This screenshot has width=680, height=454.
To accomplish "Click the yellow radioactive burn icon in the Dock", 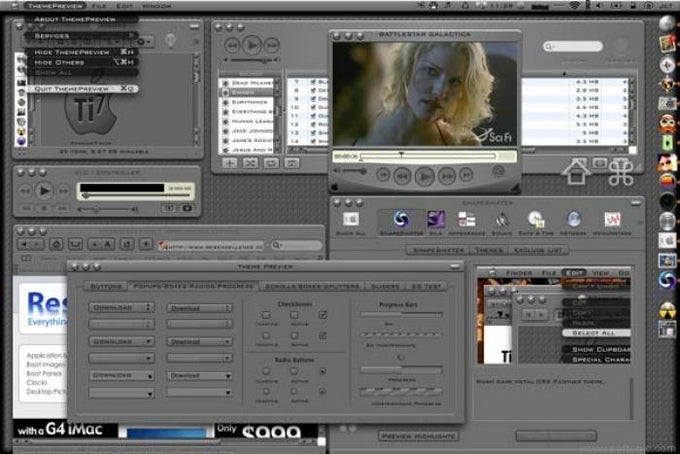I will (x=667, y=310).
